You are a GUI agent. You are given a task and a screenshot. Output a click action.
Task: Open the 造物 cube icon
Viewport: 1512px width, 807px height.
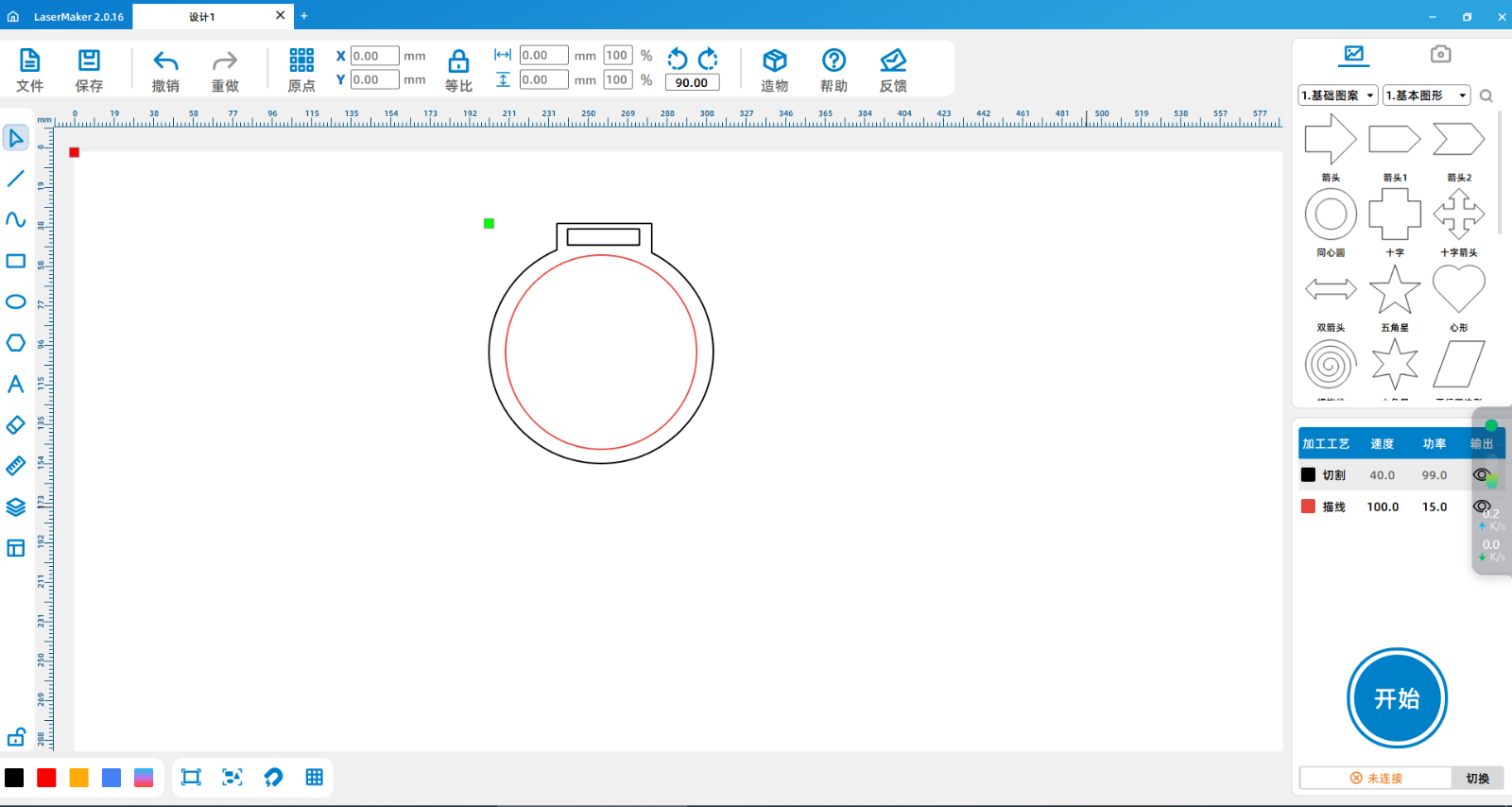click(774, 62)
